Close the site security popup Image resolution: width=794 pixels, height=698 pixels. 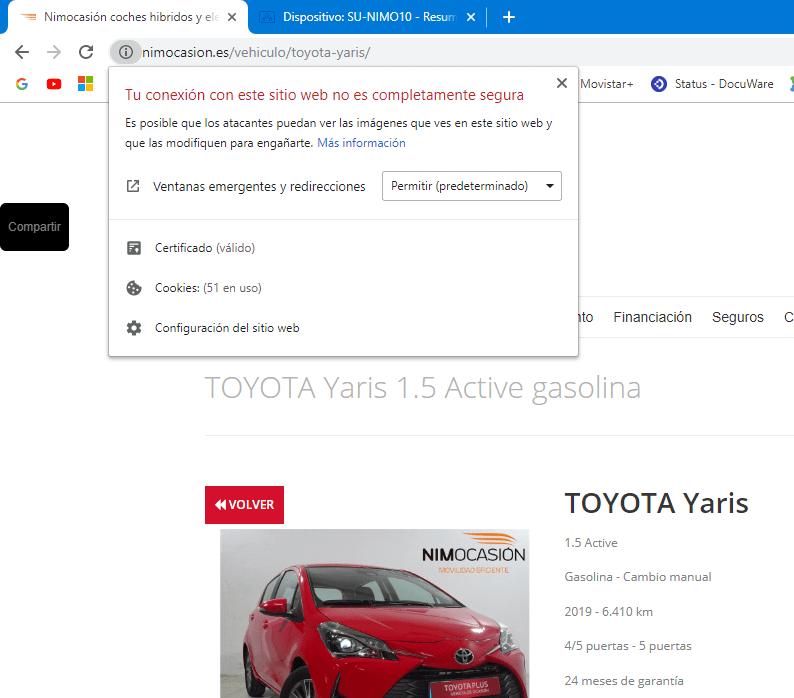pyautogui.click(x=562, y=83)
